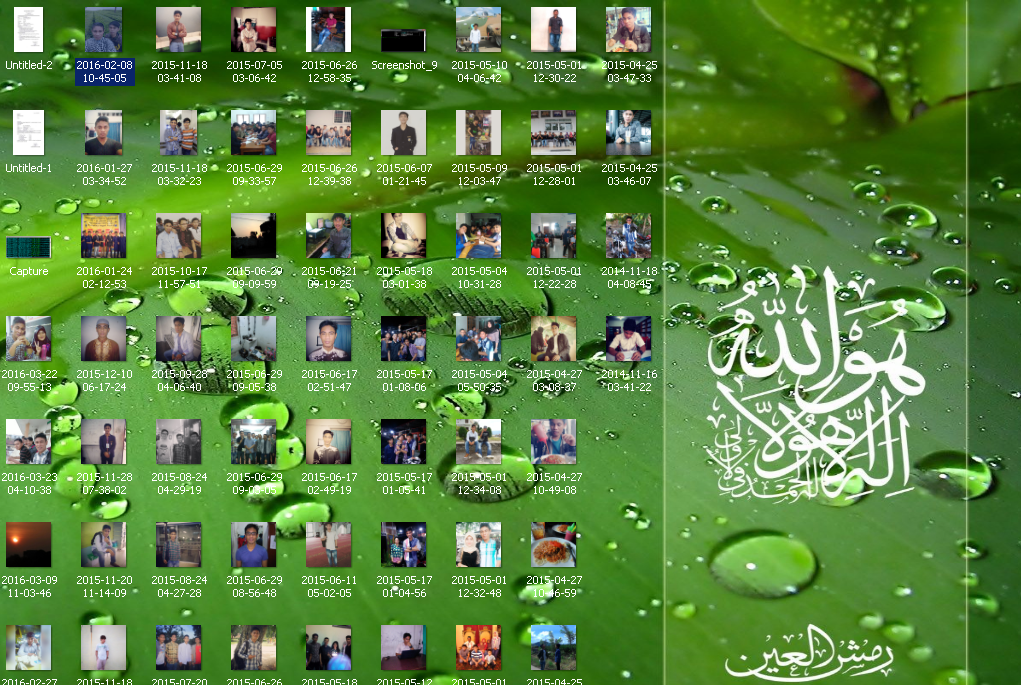Click picture 2015-06-29 09-33-57
Image resolution: width=1021 pixels, height=685 pixels.
click(254, 133)
